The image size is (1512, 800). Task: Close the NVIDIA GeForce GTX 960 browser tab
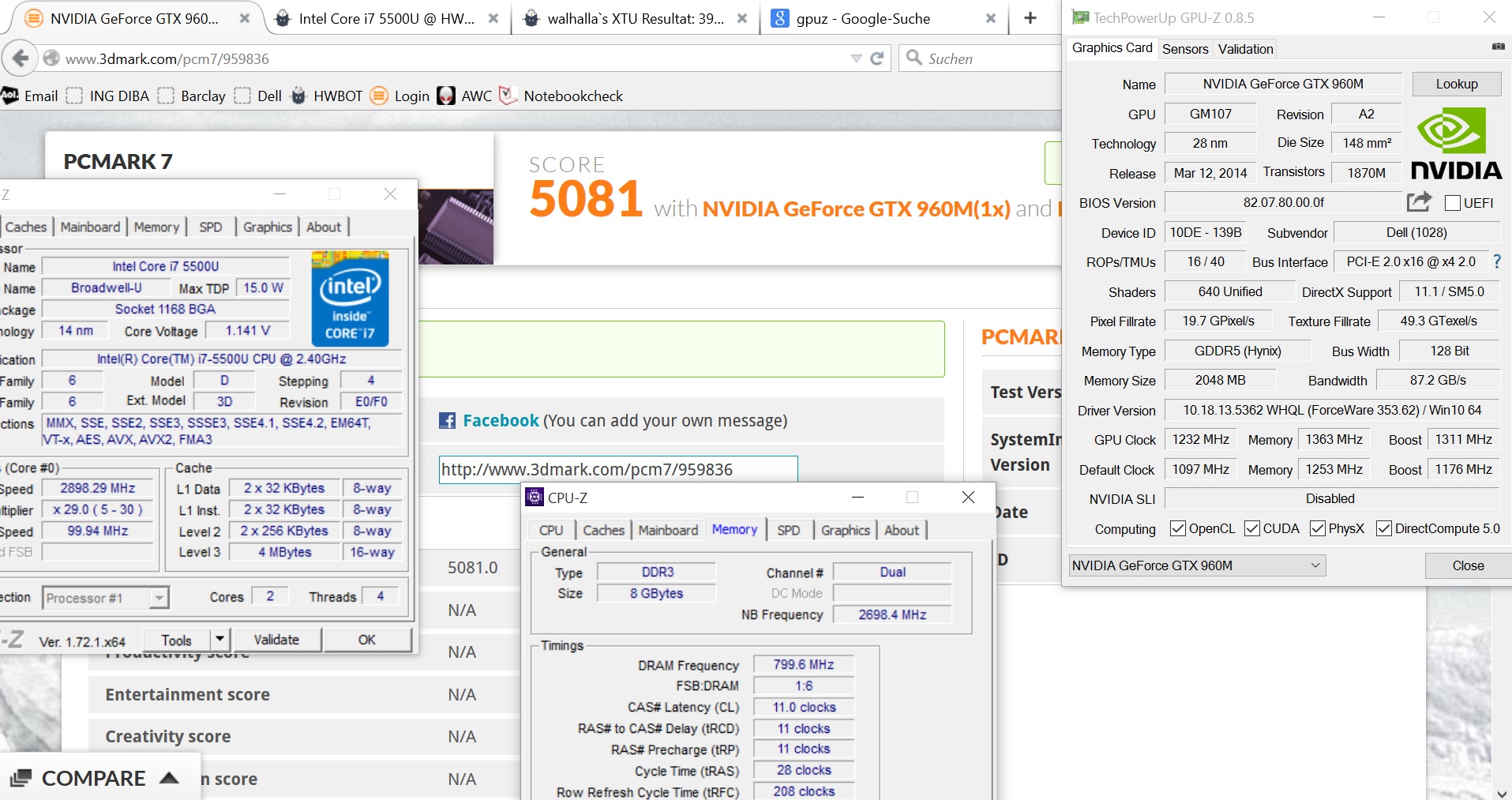click(245, 18)
